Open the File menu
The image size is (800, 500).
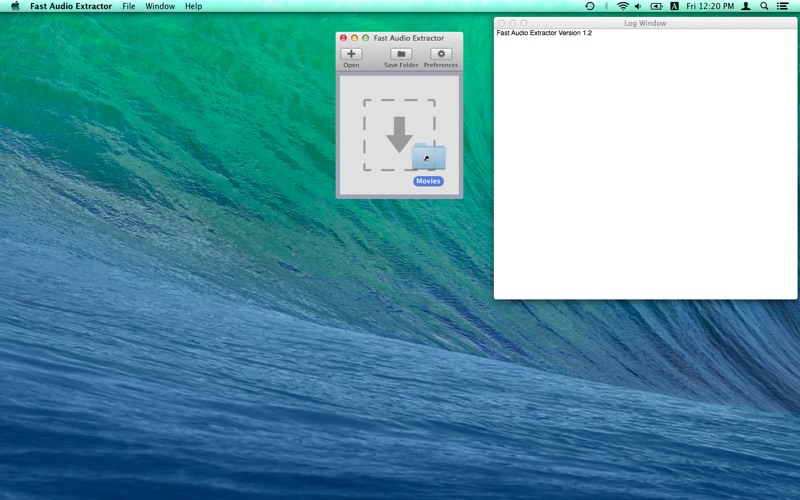pos(128,6)
